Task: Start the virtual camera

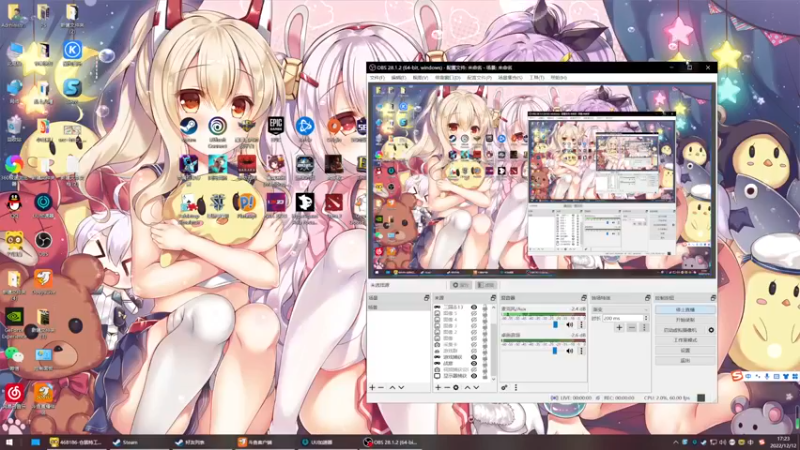Action: point(680,330)
